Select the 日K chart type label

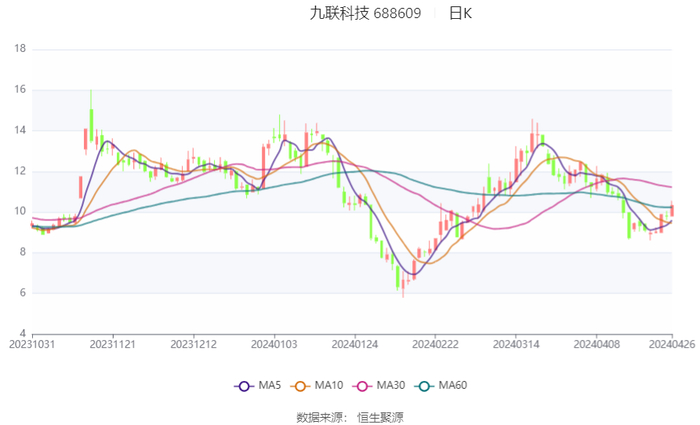(460, 13)
